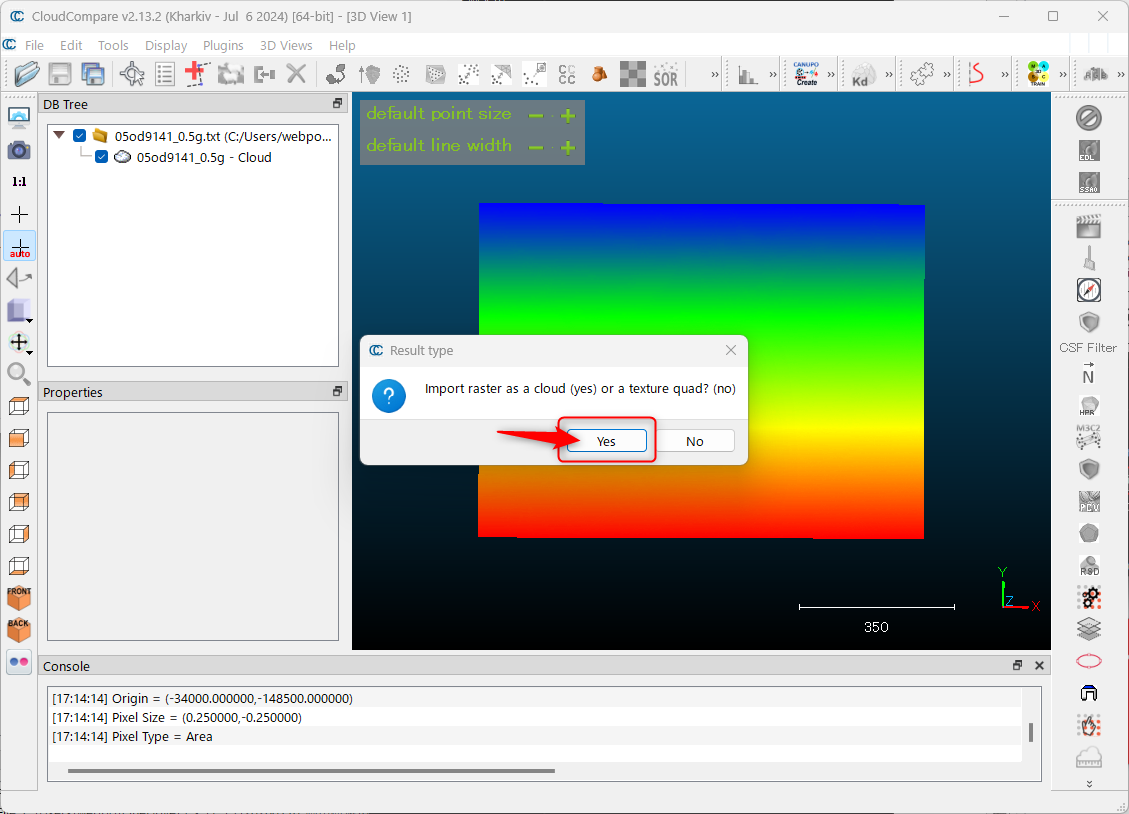Click the camera snapshot icon in left toolbar

pyautogui.click(x=19, y=150)
